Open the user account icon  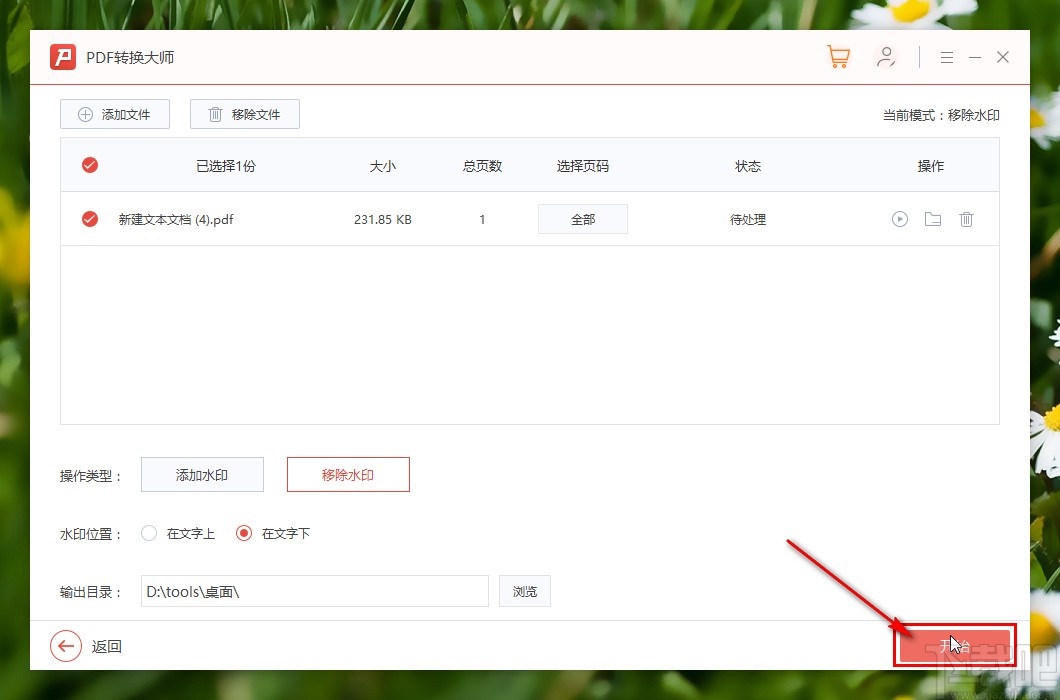(x=886, y=56)
